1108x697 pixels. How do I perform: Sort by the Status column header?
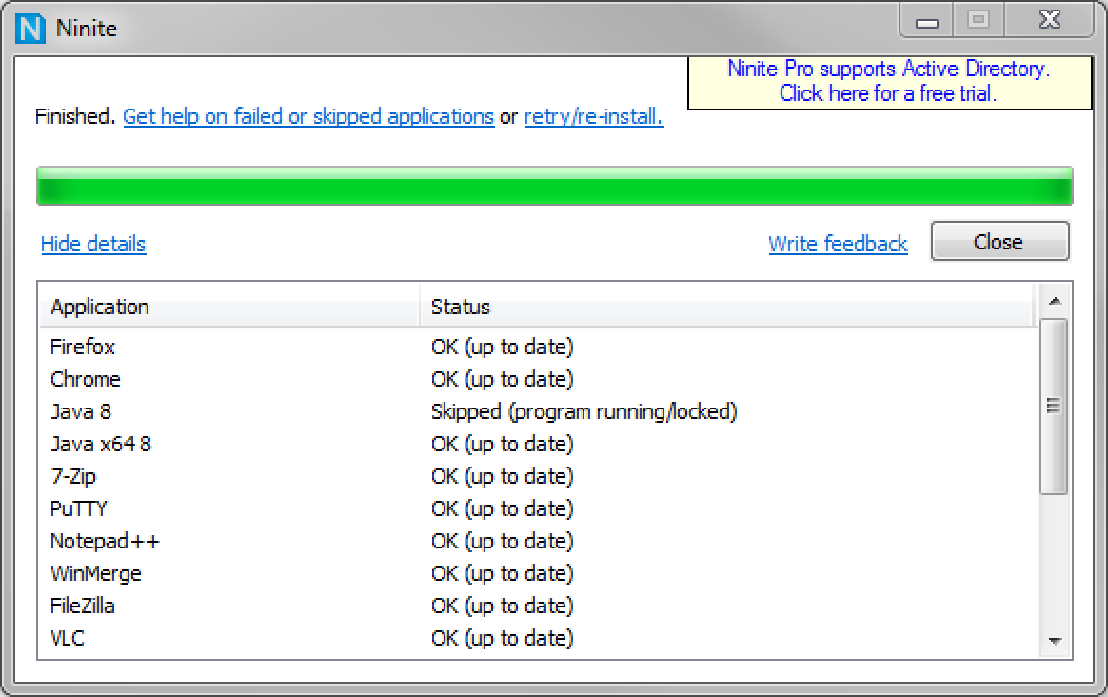728,307
